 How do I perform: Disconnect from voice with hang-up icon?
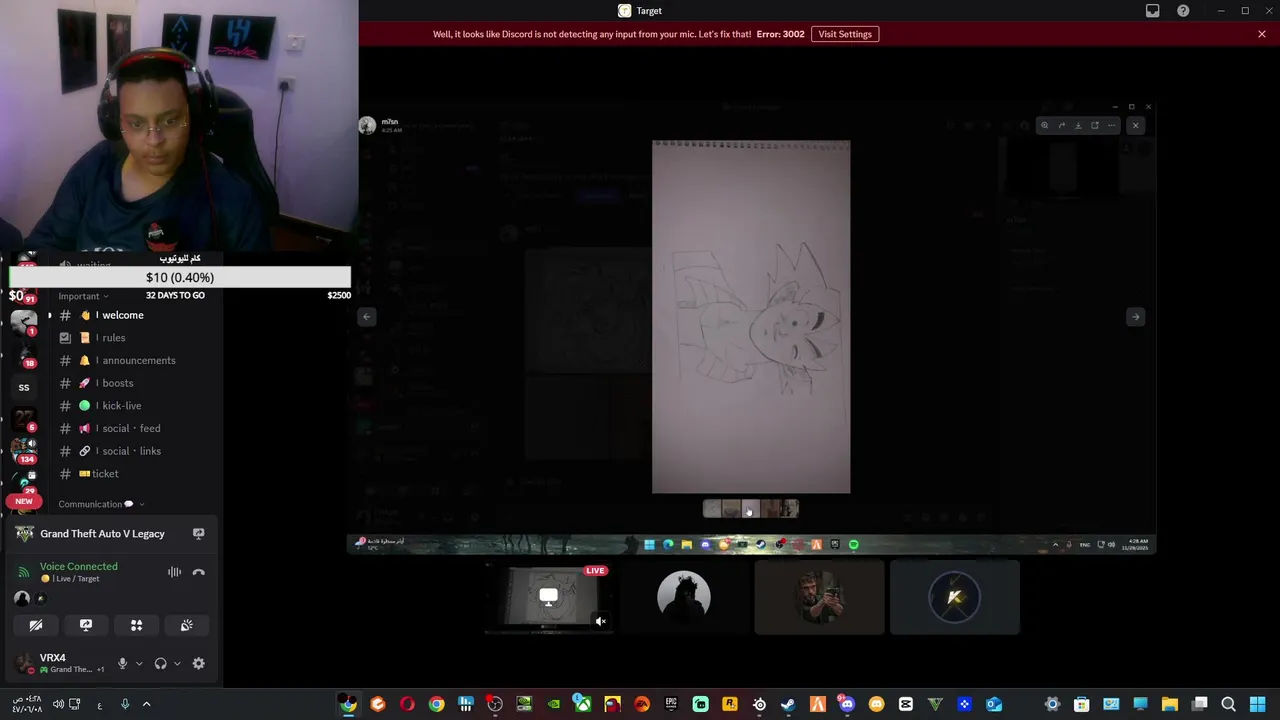[x=198, y=572]
